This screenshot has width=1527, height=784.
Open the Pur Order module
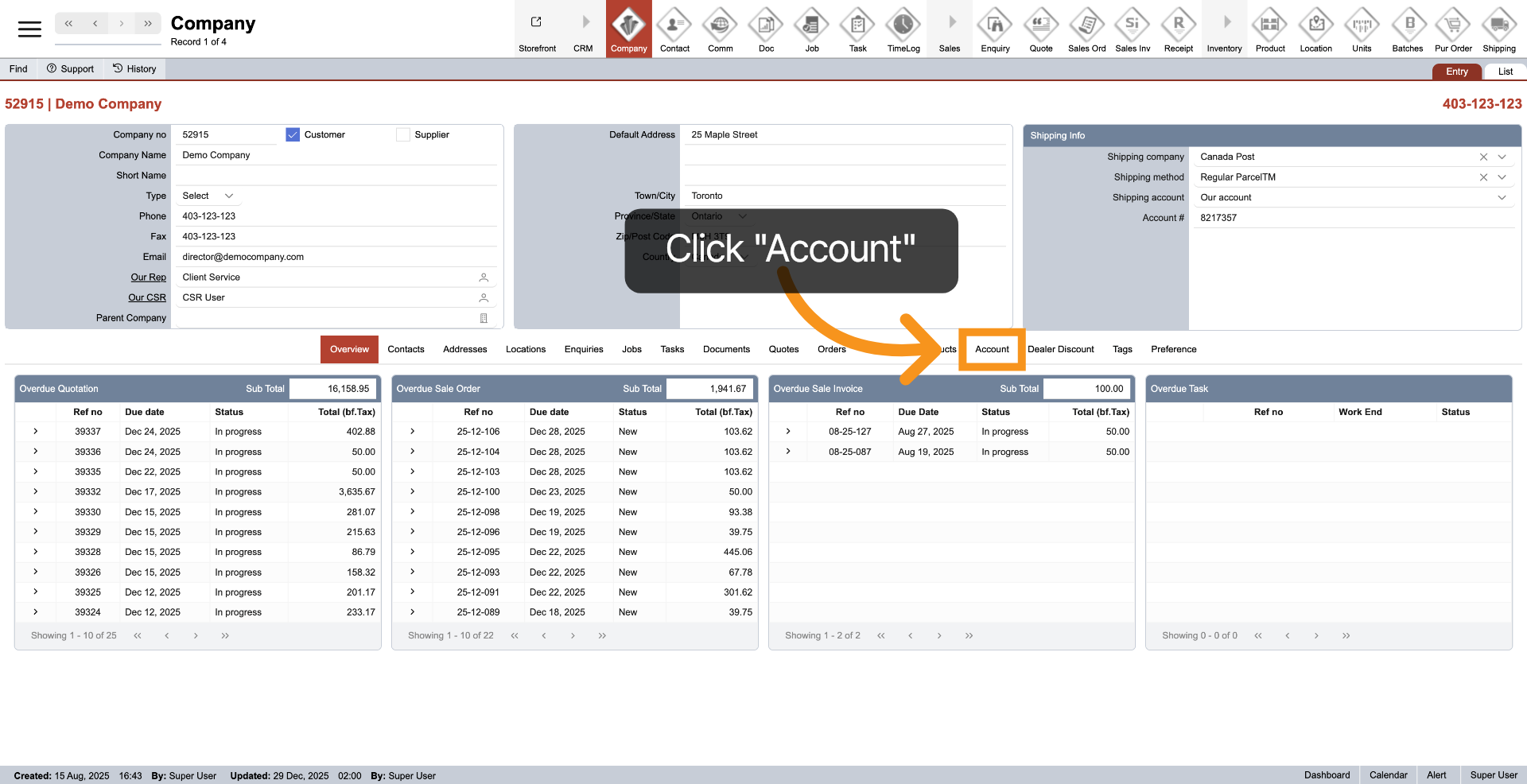tap(1453, 26)
